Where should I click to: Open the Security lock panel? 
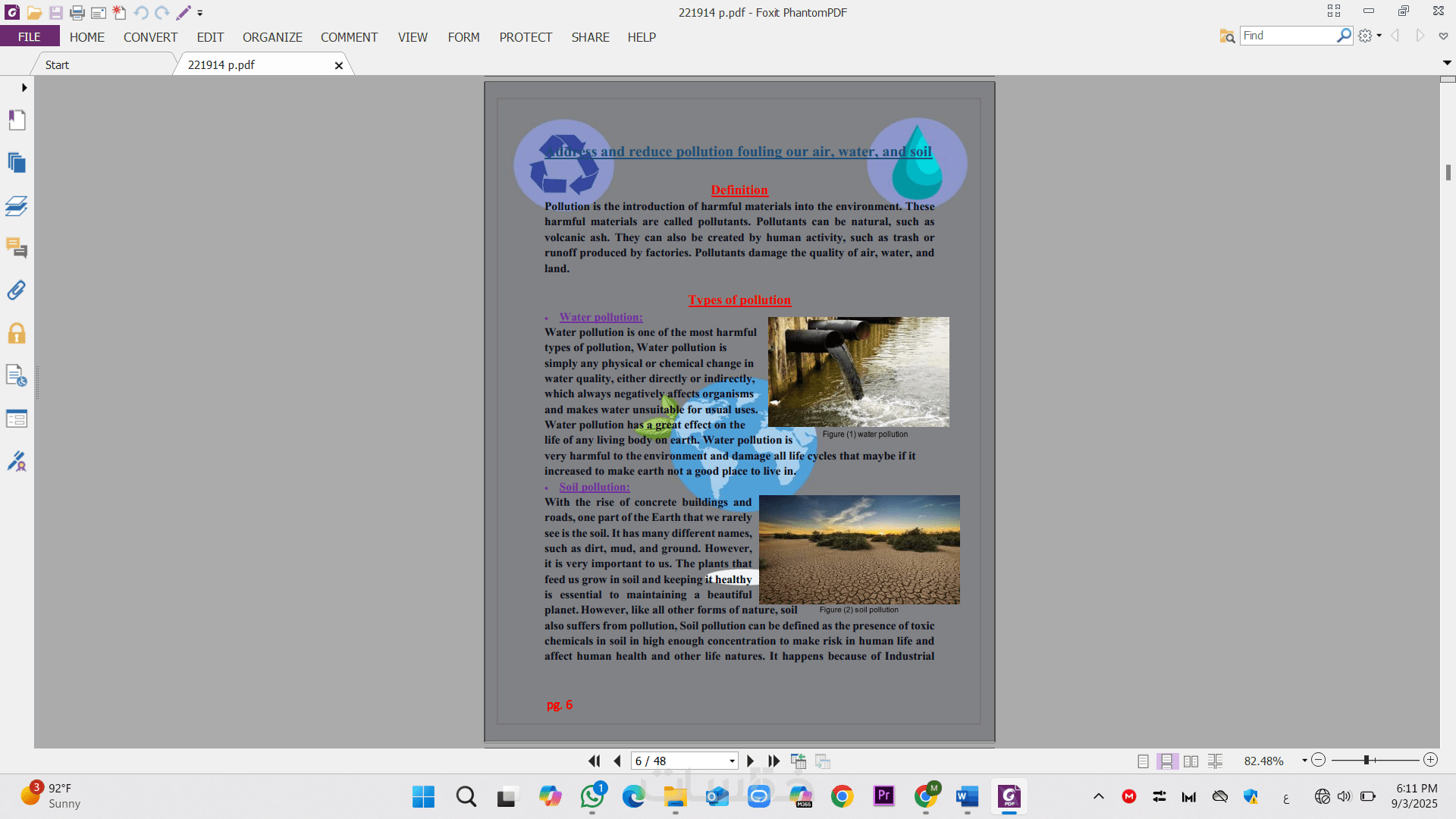[17, 334]
